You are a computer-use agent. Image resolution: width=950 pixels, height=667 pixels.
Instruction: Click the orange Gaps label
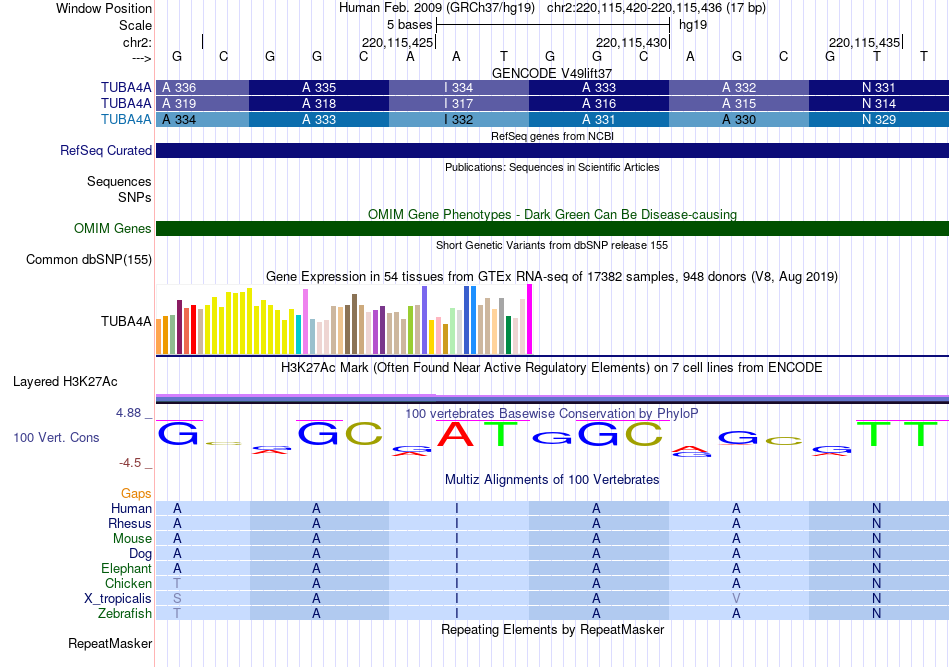coord(136,493)
